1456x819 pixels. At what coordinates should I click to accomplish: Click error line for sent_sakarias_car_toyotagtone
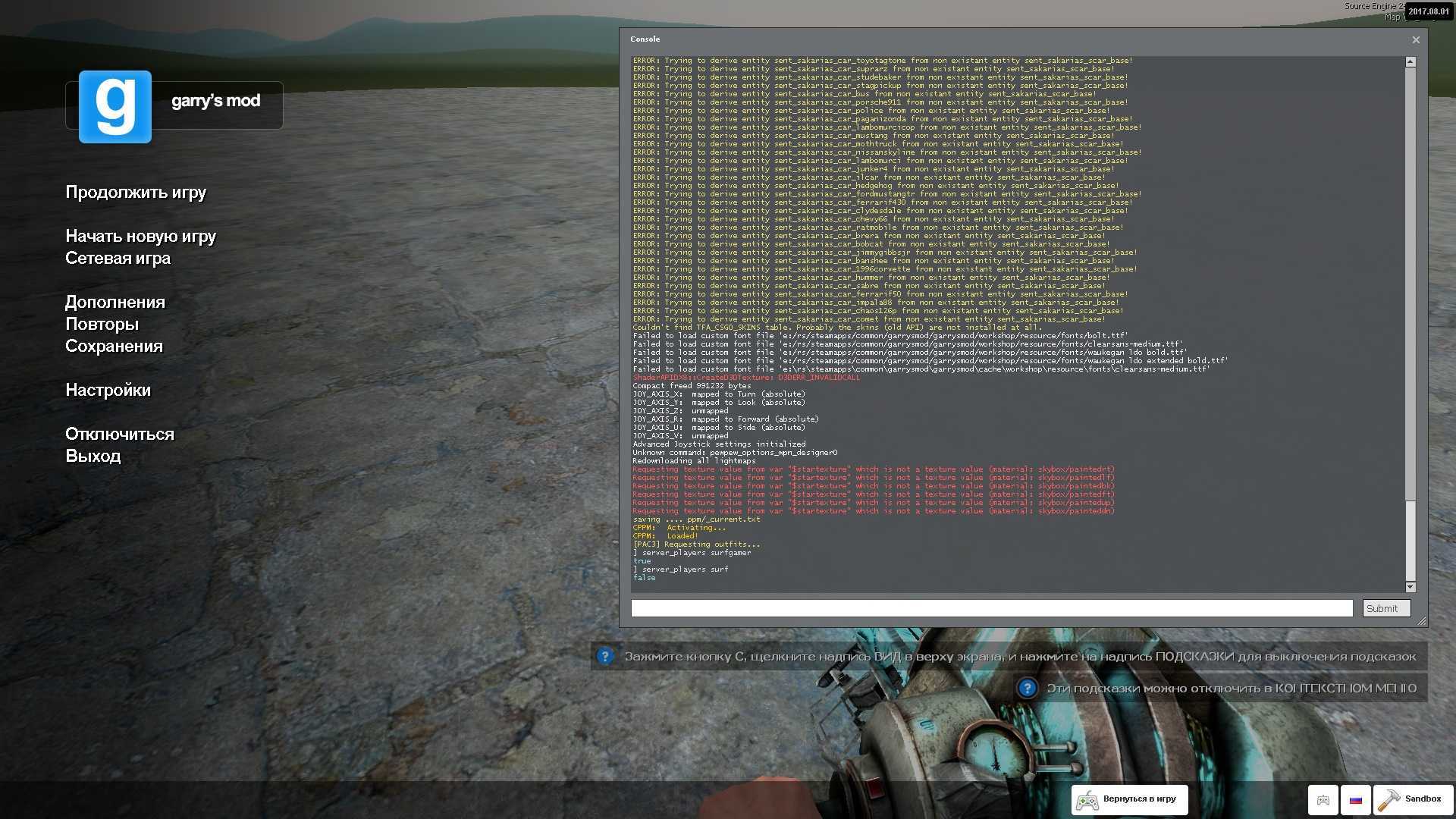(883, 61)
